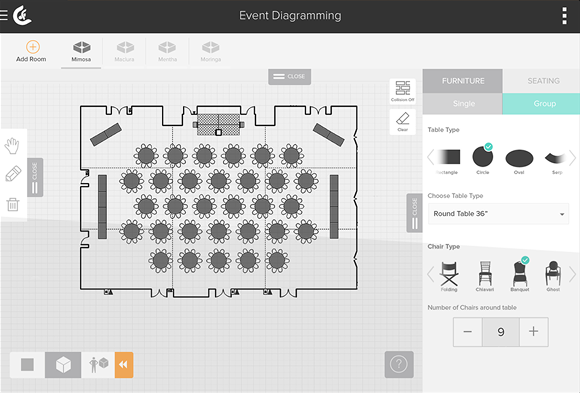Select the hand pan tool
The width and height of the screenshot is (580, 393).
pyautogui.click(x=12, y=145)
